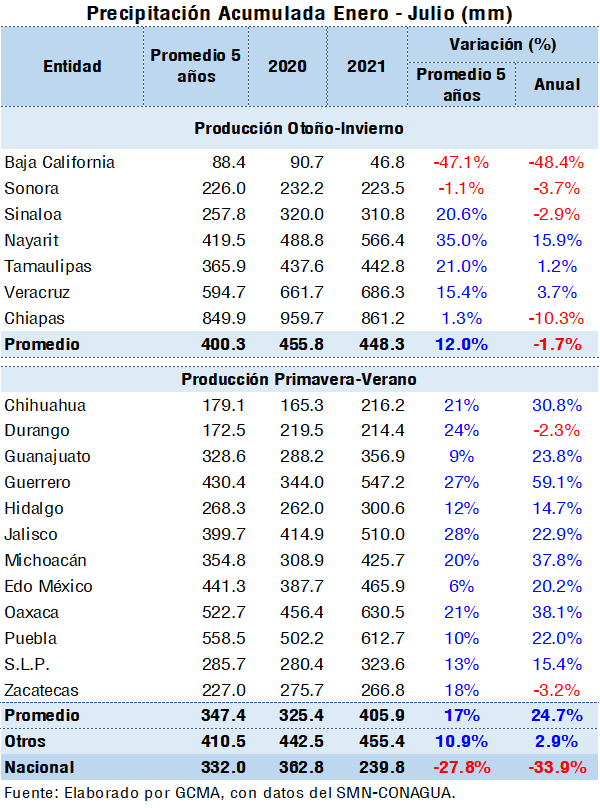Click the 'Anual' column header
Image resolution: width=600 pixels, height=808 pixels.
(557, 84)
